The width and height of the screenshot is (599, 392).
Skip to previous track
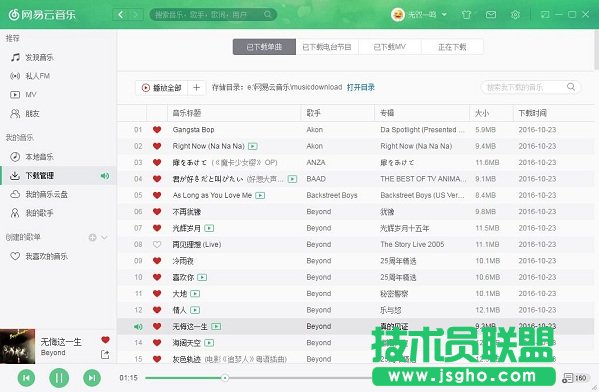(x=26, y=378)
